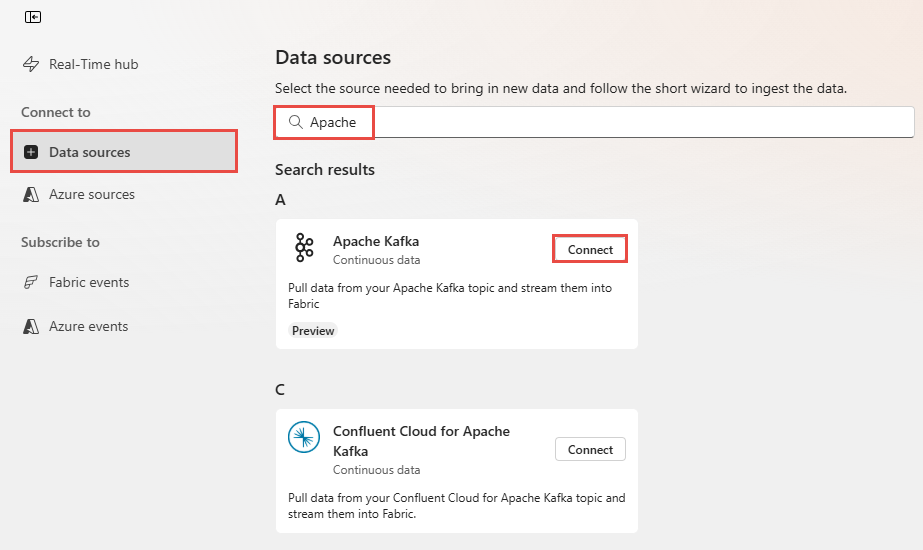Click the Confluent Cloud logo icon

point(304,438)
